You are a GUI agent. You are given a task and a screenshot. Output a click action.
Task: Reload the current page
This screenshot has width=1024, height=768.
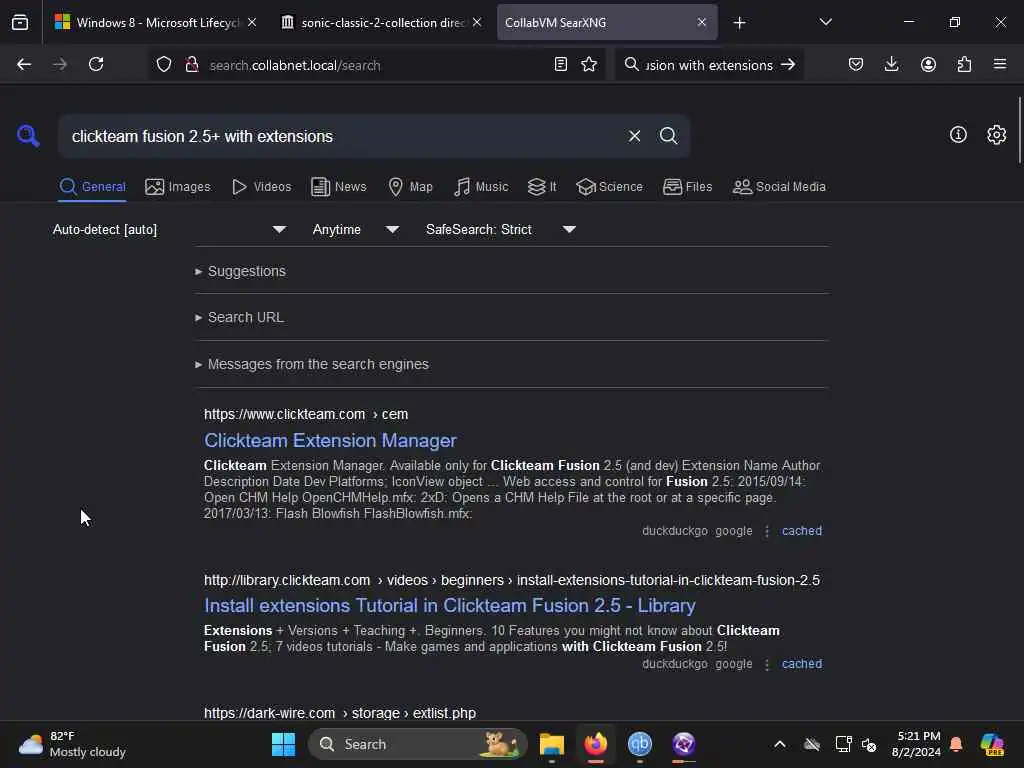[x=96, y=64]
